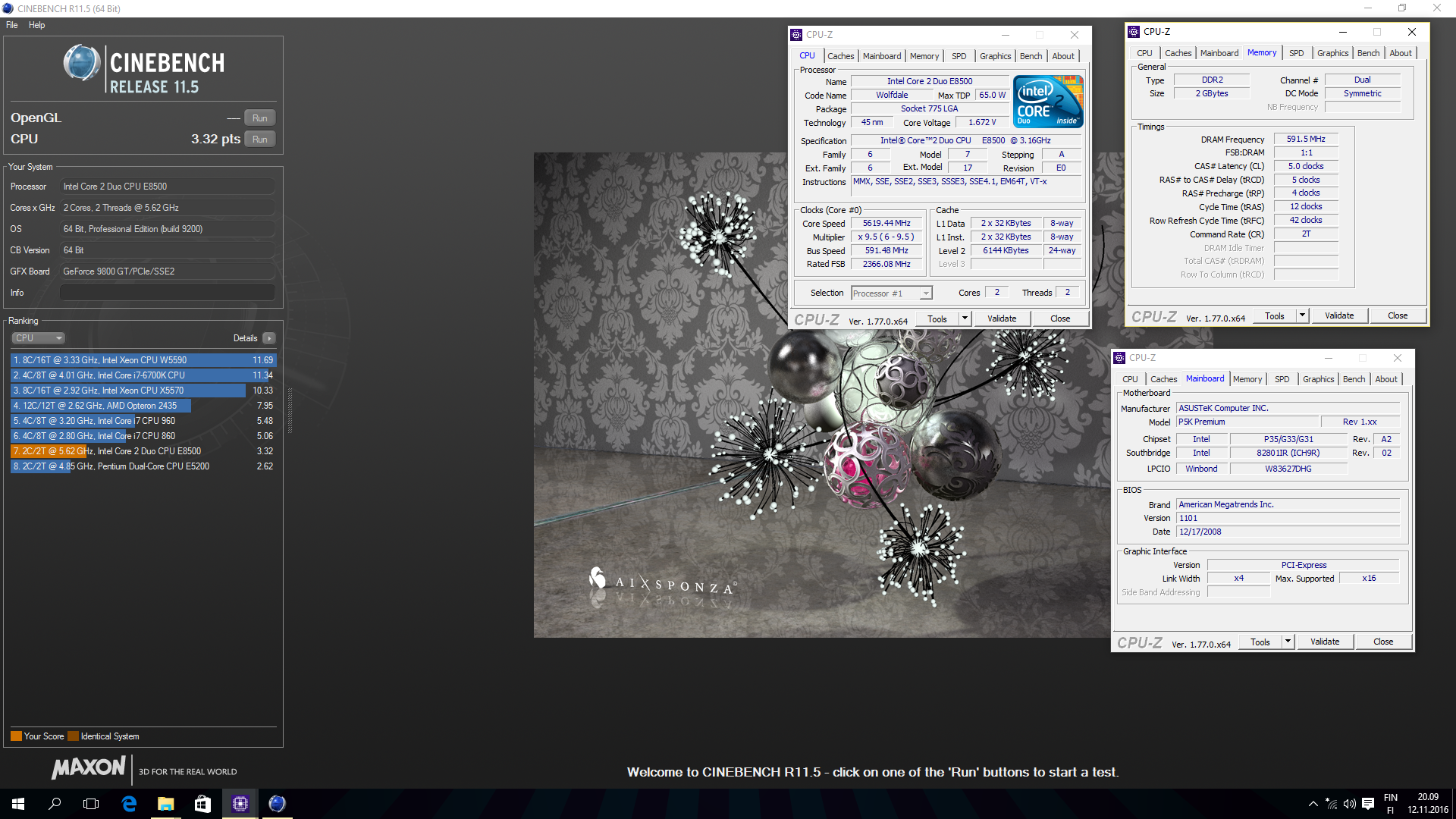Click the Details label in Ranking
1456x819 pixels.
coord(245,338)
